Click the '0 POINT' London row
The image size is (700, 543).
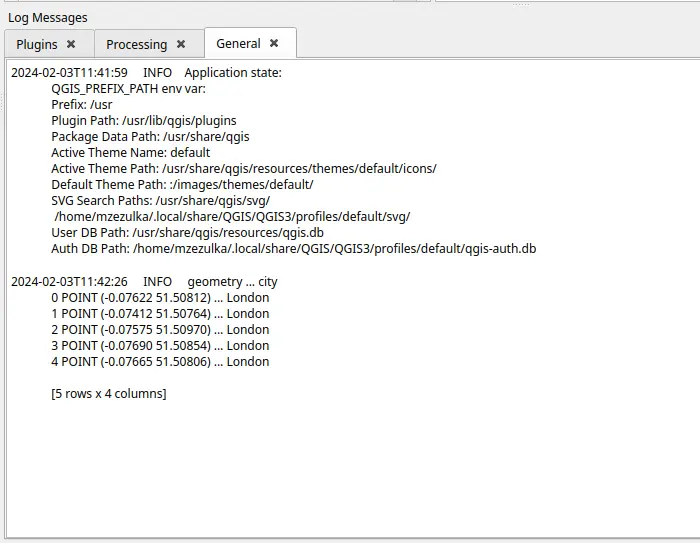click(x=160, y=298)
